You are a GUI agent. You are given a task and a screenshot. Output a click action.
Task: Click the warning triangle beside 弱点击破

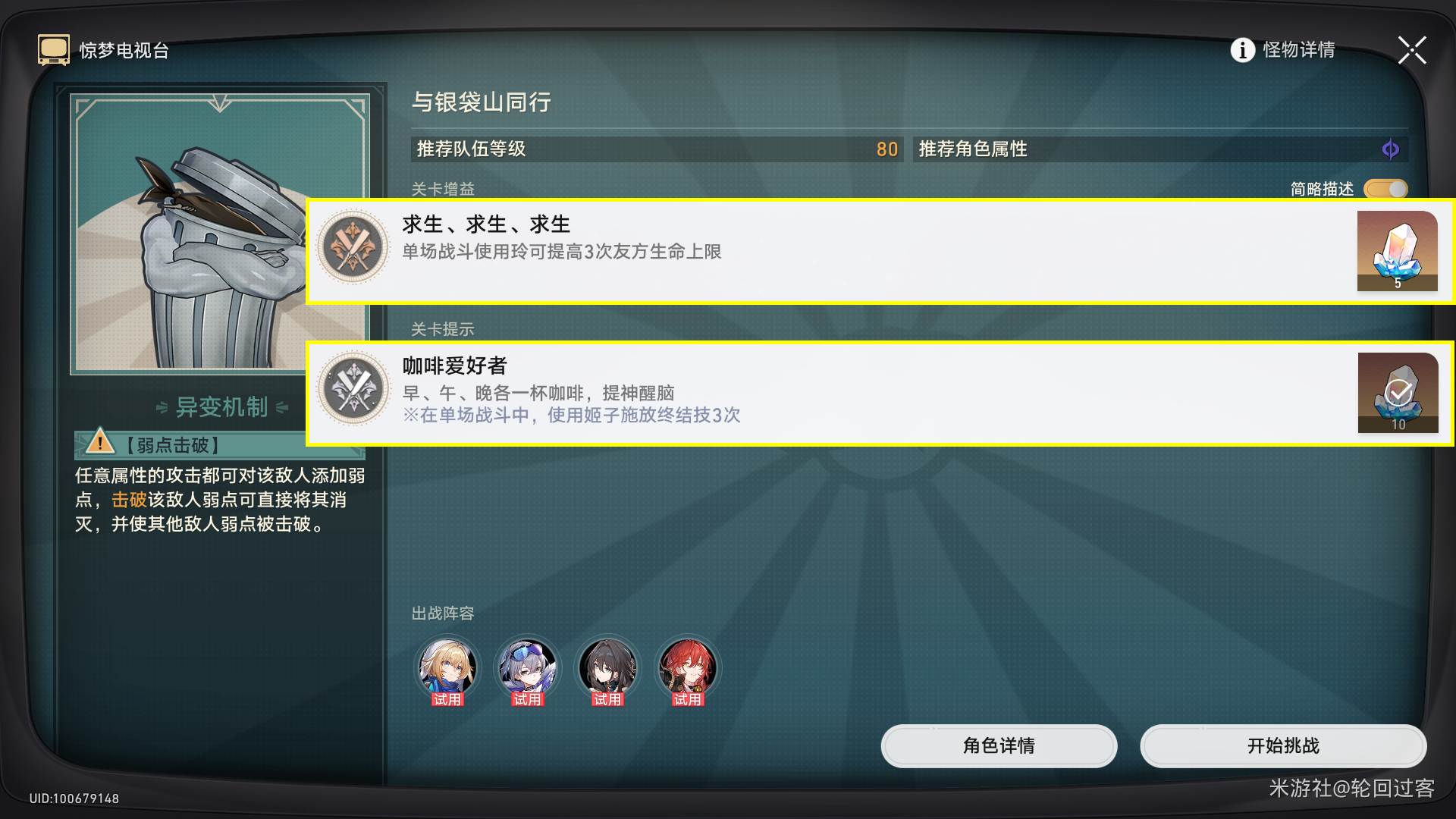pyautogui.click(x=100, y=441)
